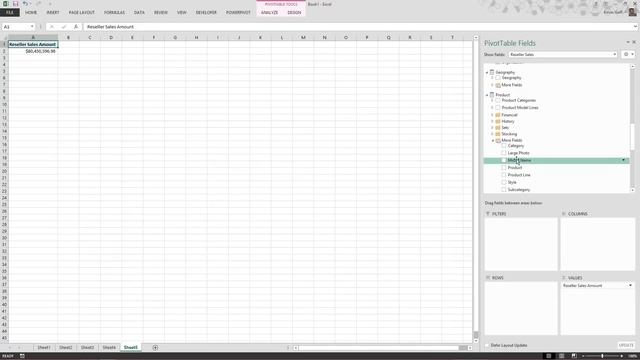
Task: Select column D header
Action: 111,37
